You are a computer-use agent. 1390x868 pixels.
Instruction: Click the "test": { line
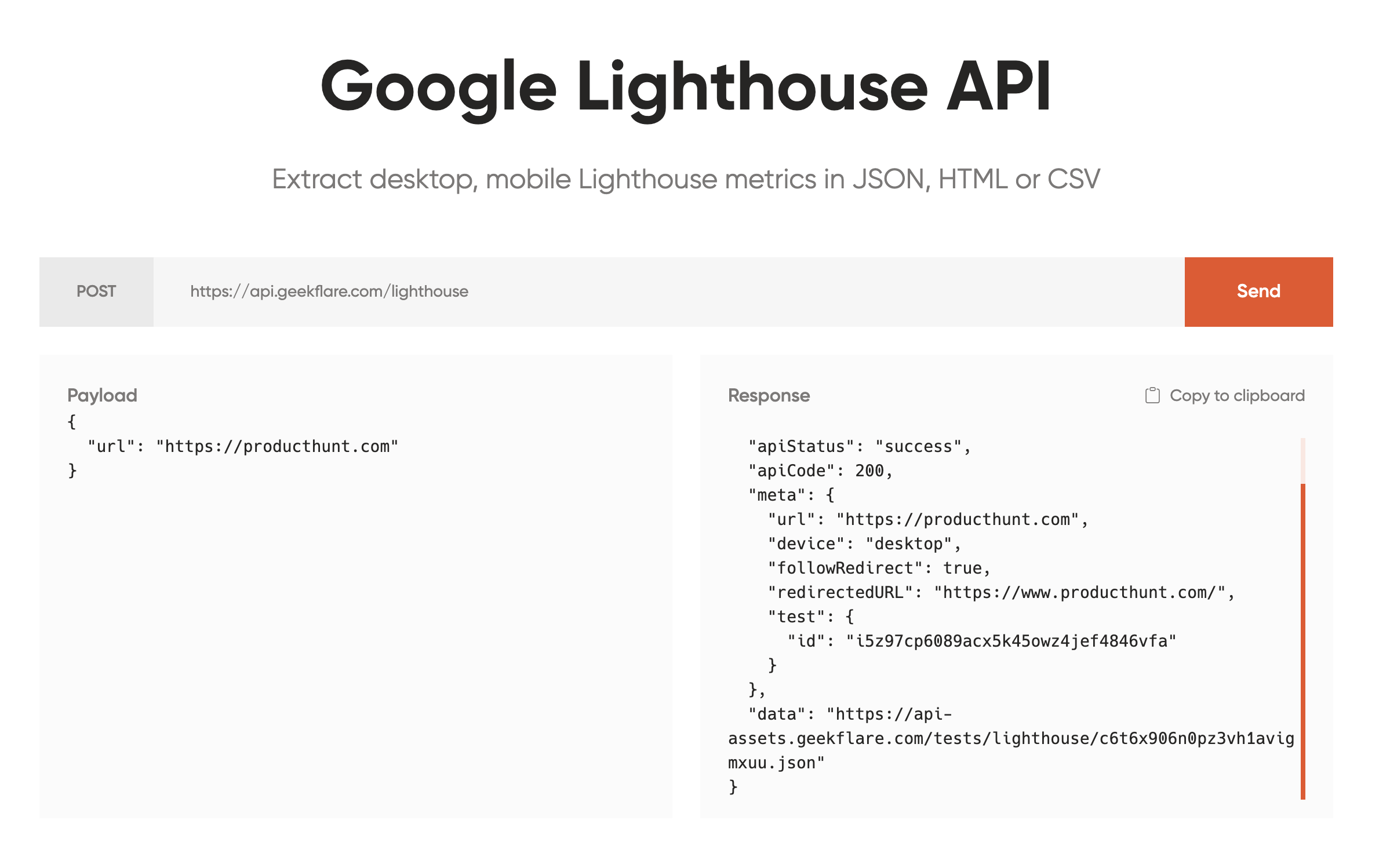coord(811,617)
